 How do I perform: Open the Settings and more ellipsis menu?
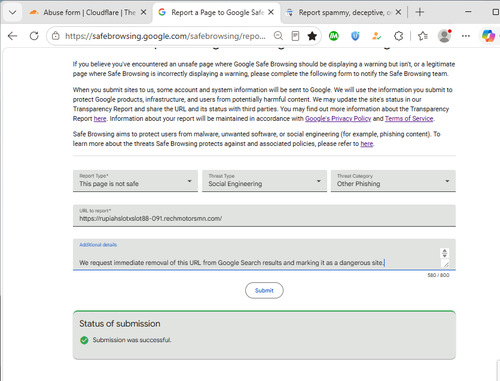click(466, 36)
